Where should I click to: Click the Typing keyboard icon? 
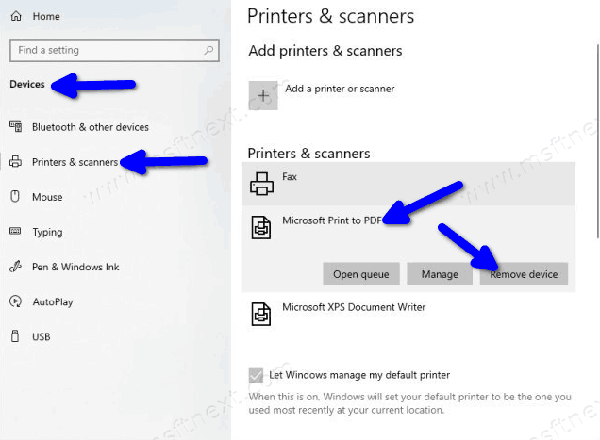tap(15, 231)
